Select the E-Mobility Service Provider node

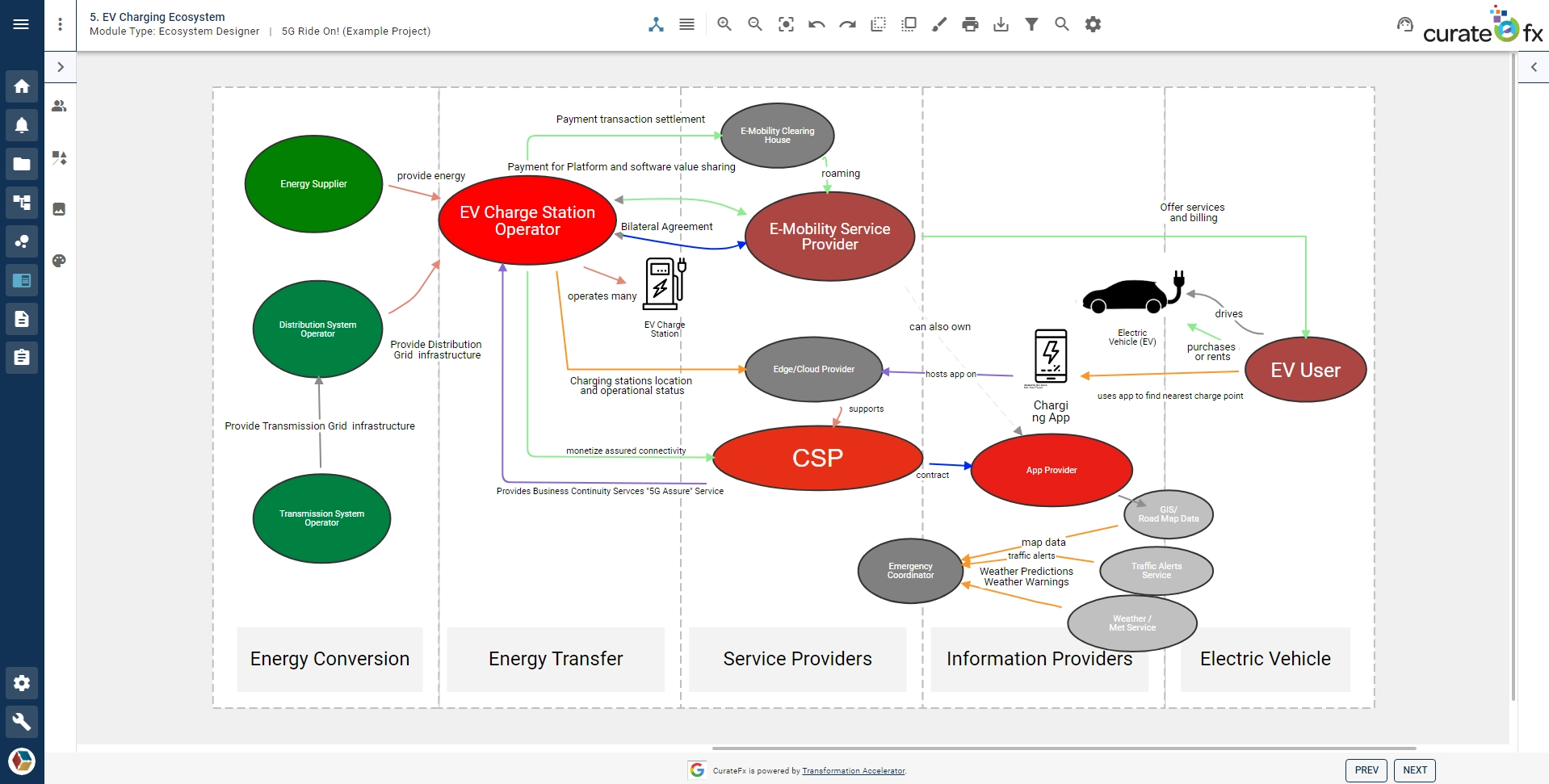829,237
